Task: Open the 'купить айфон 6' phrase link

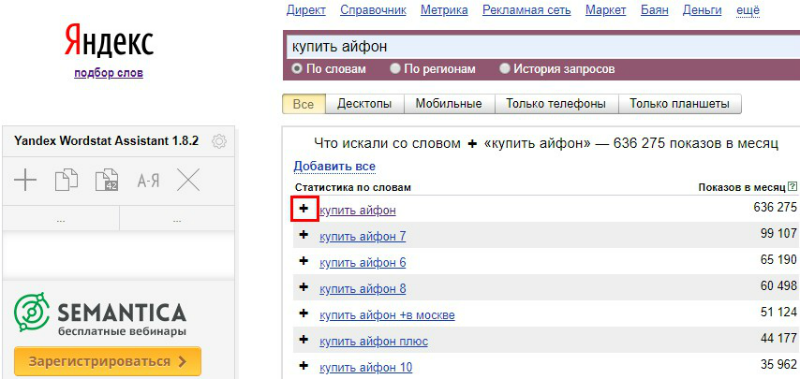Action: point(363,263)
